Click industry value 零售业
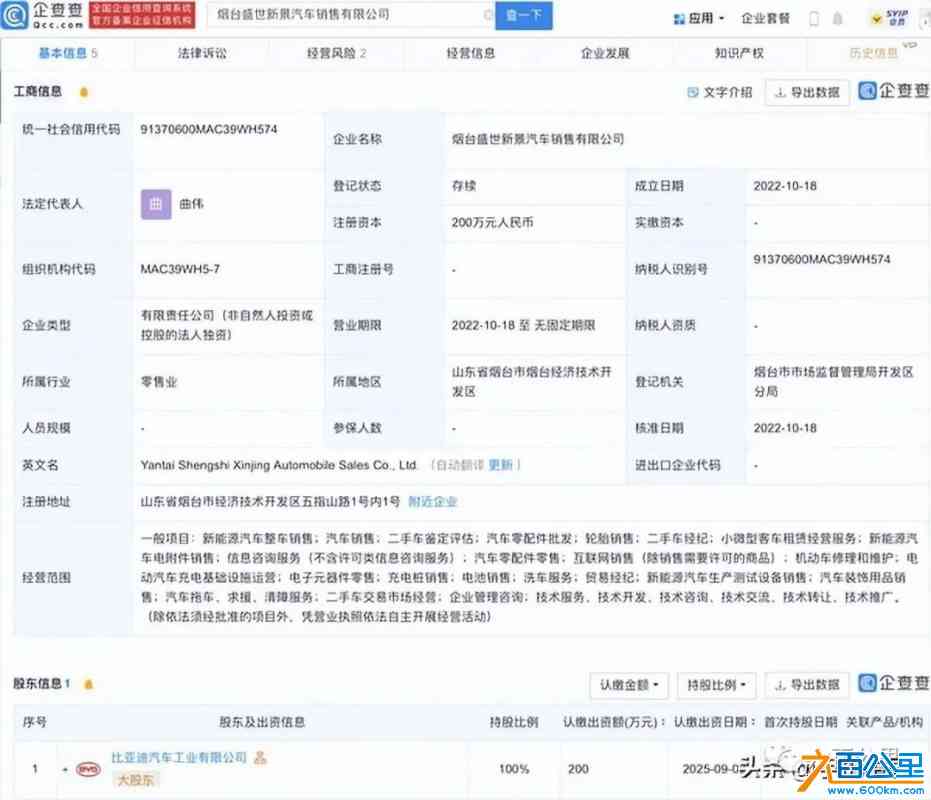 point(159,382)
